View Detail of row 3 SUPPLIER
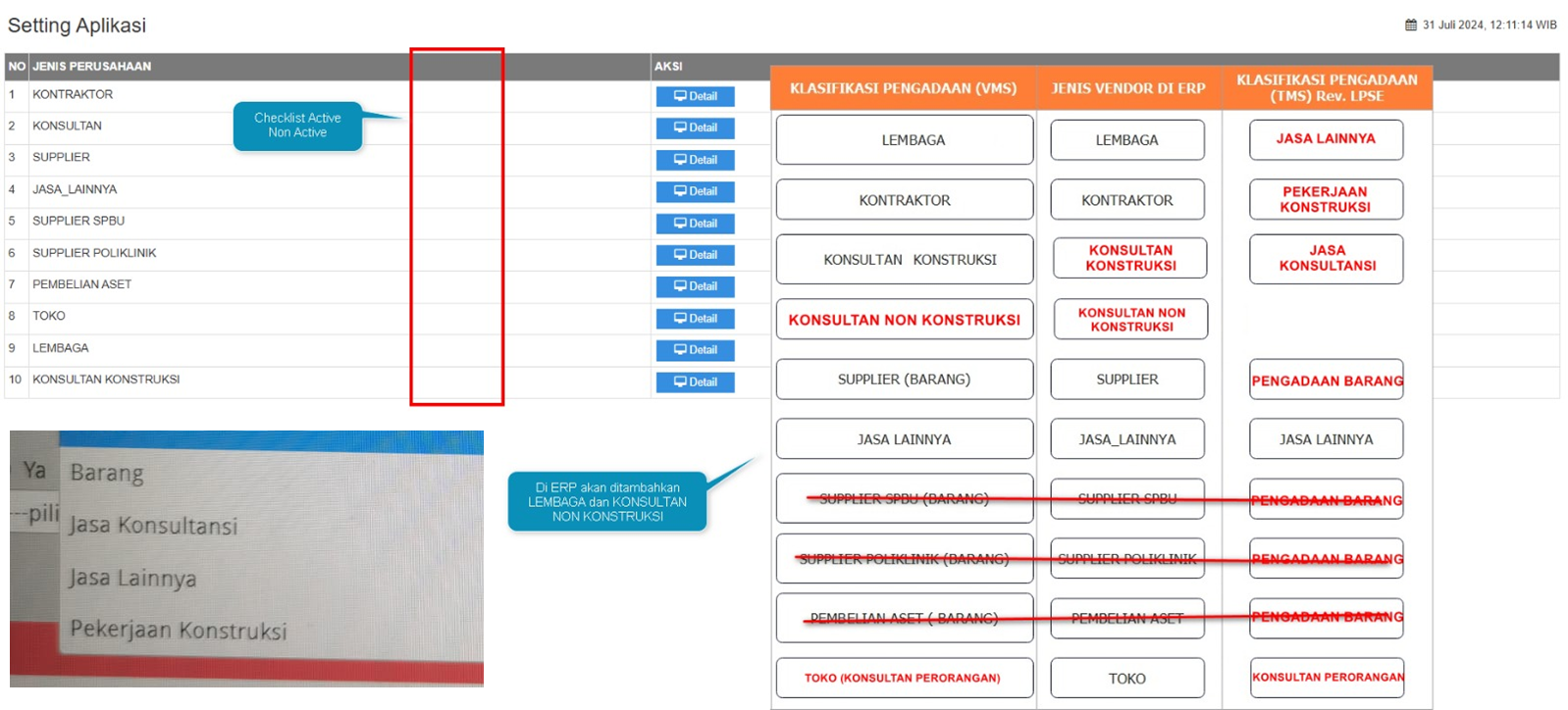 coord(696,160)
